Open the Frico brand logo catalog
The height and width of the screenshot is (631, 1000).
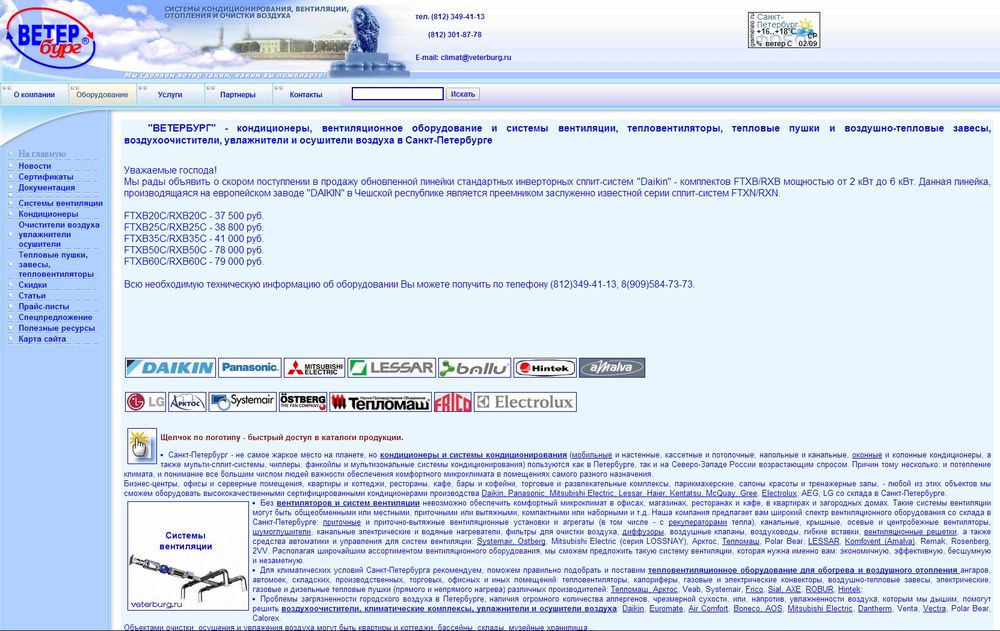[x=452, y=402]
